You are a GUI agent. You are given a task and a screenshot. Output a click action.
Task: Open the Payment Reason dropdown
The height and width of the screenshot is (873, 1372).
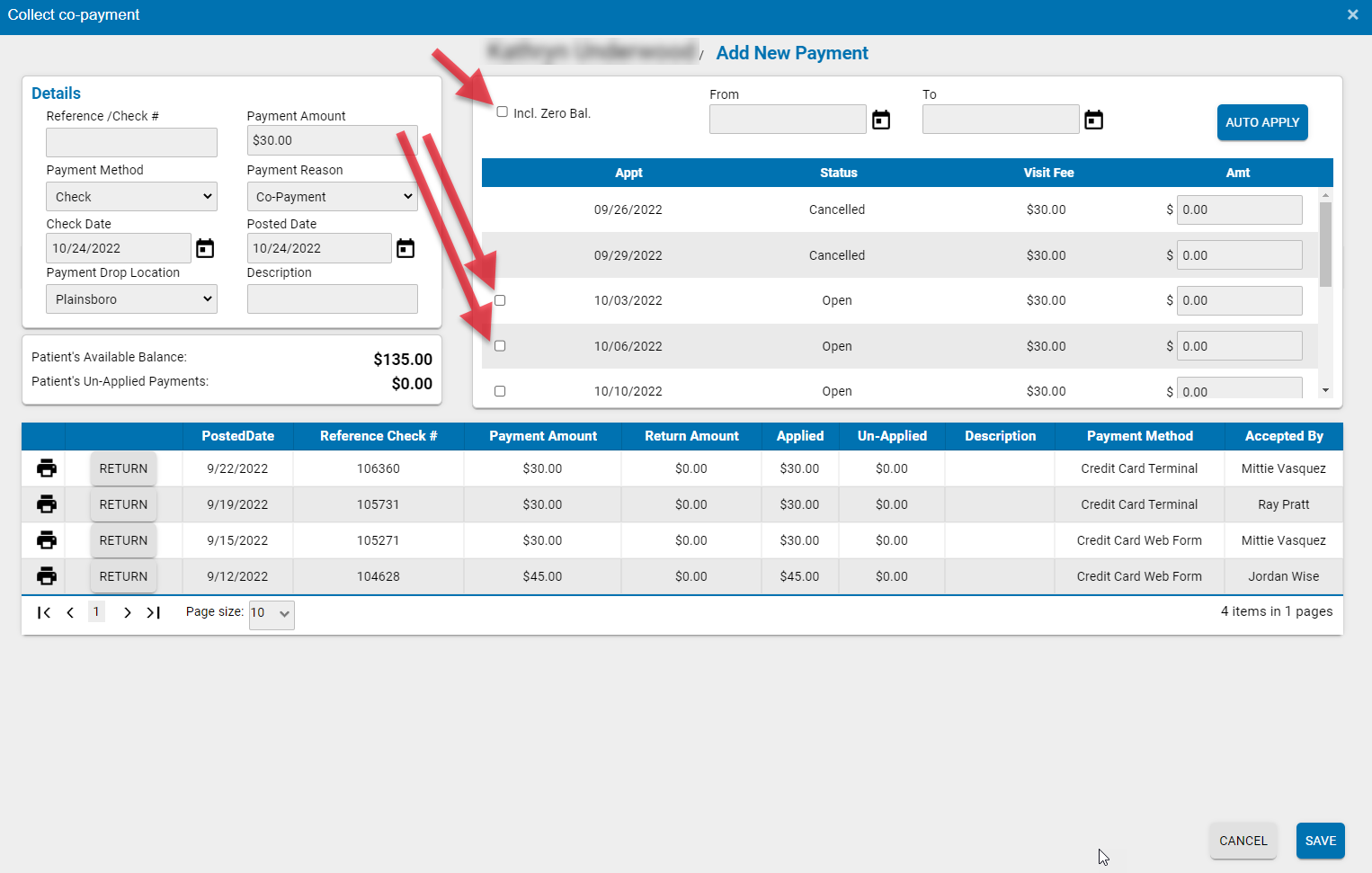coord(332,196)
